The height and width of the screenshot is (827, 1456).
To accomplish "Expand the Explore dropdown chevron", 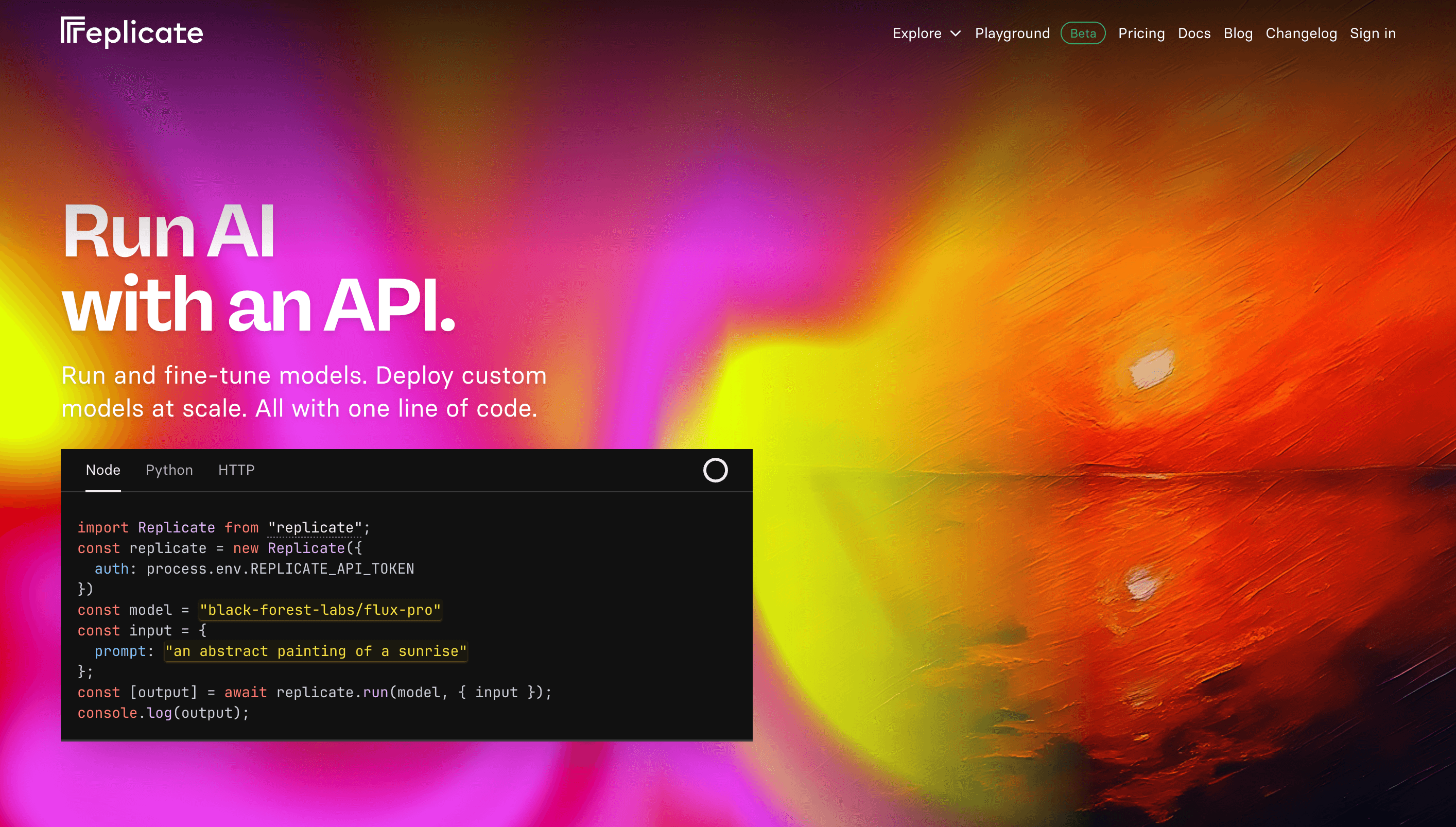I will coord(956,33).
